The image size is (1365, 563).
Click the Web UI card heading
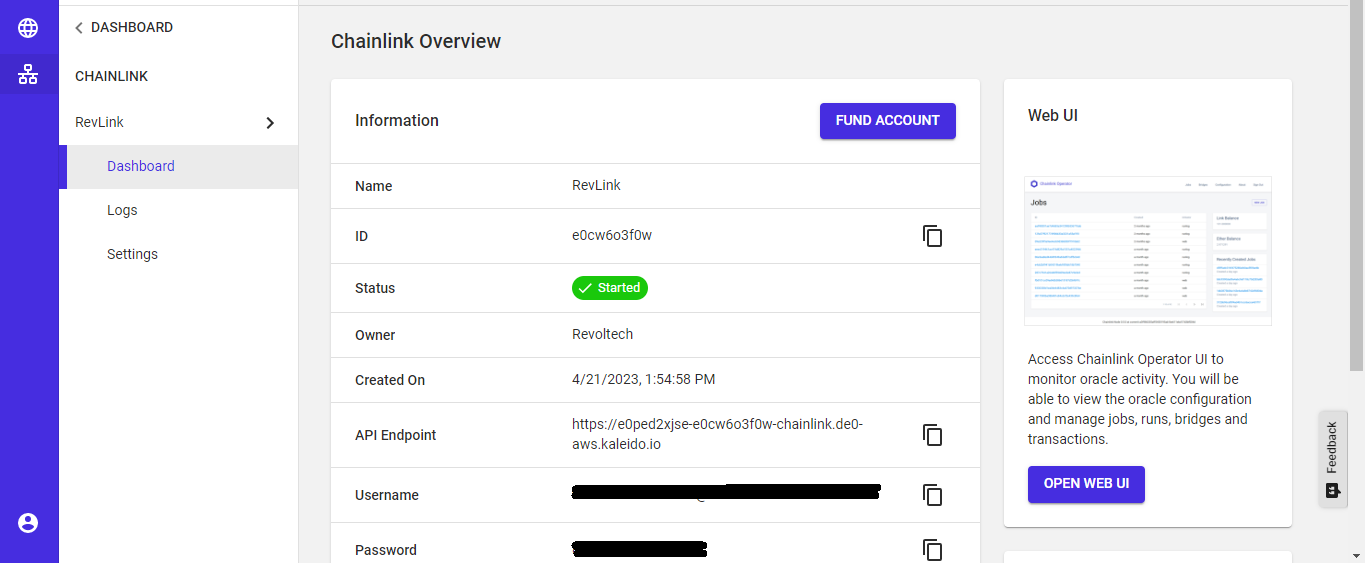point(1052,115)
